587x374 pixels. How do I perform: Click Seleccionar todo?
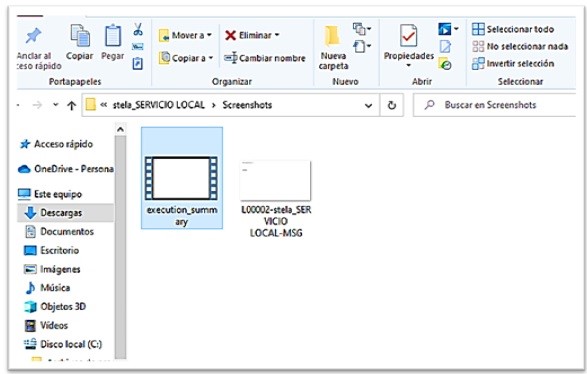point(513,29)
